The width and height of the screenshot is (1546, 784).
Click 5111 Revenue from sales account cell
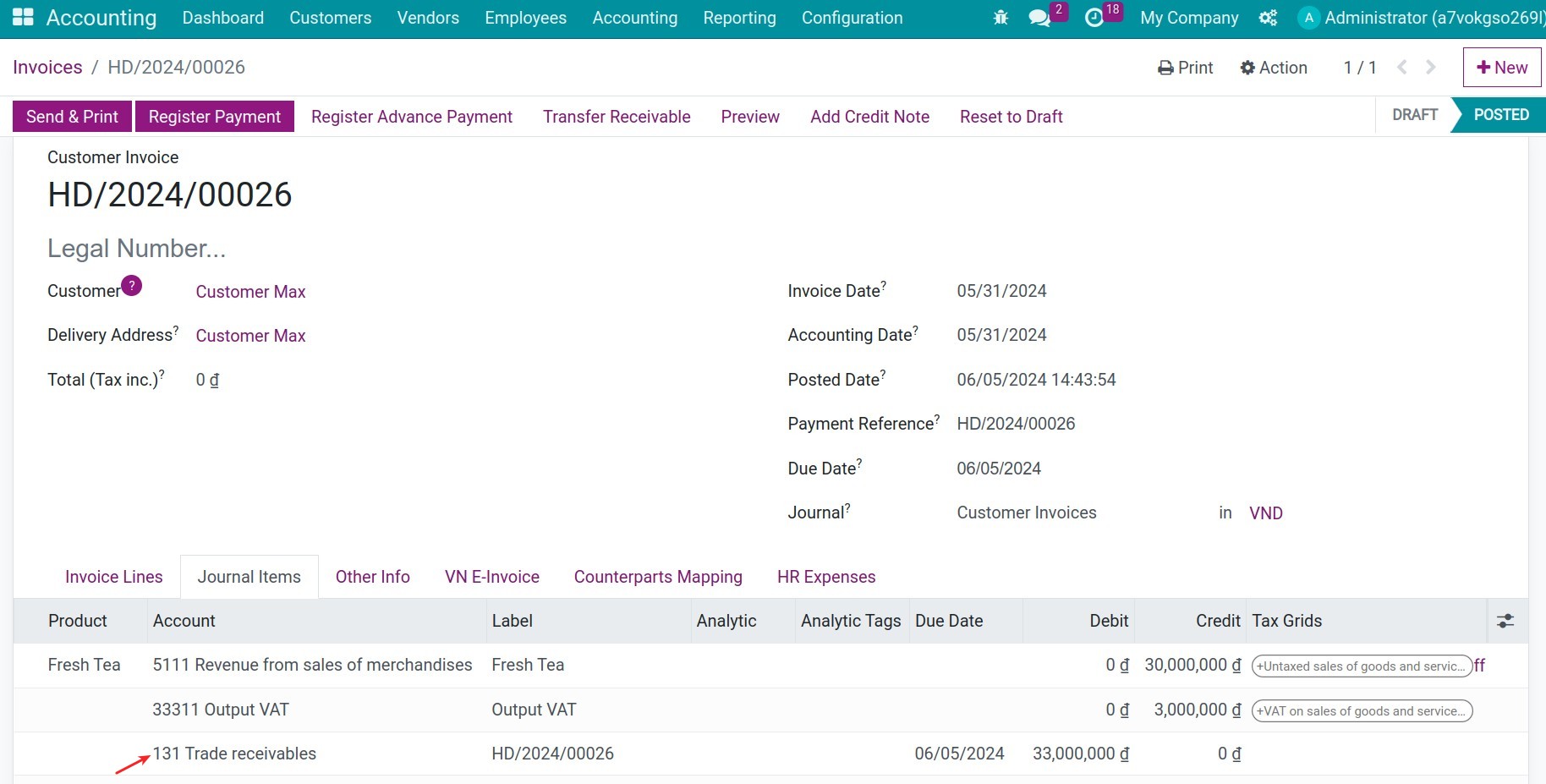click(312, 665)
